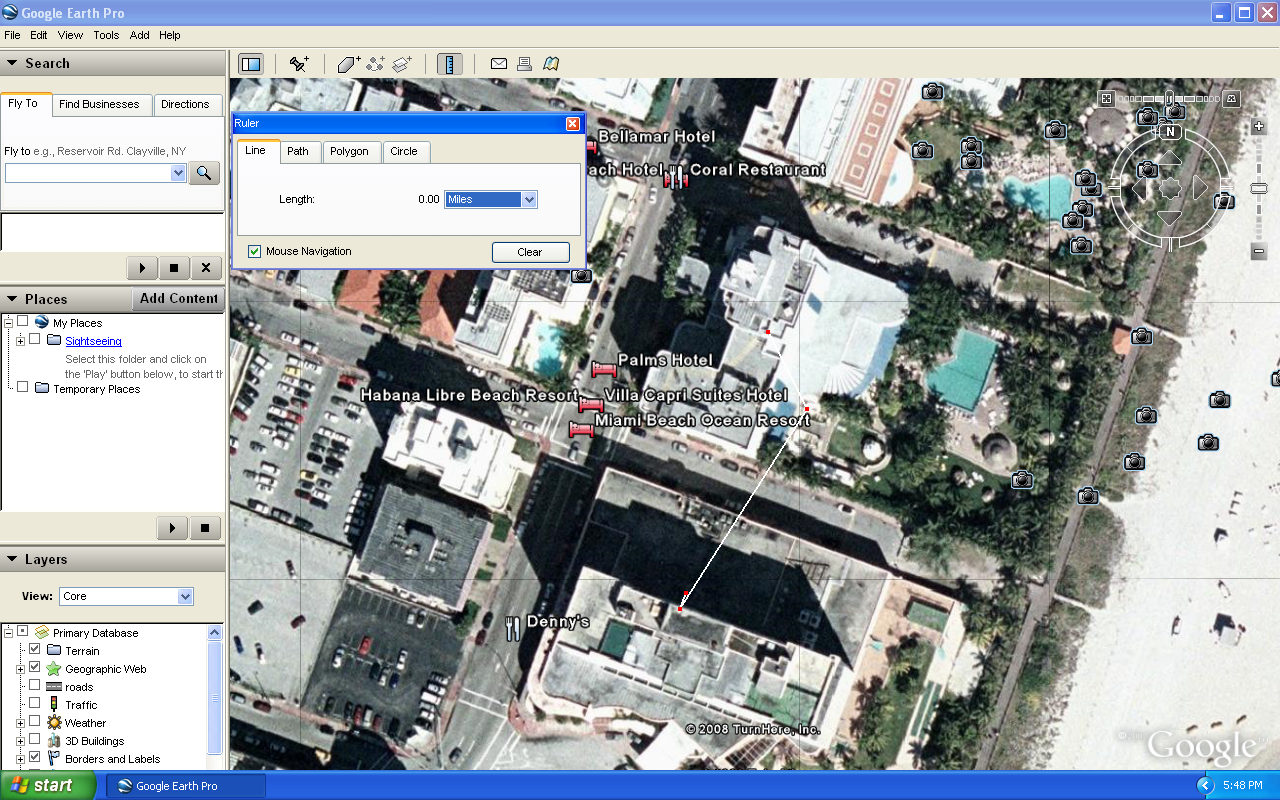The width and height of the screenshot is (1280, 800).
Task: Open the Core view dropdown
Action: click(x=126, y=596)
